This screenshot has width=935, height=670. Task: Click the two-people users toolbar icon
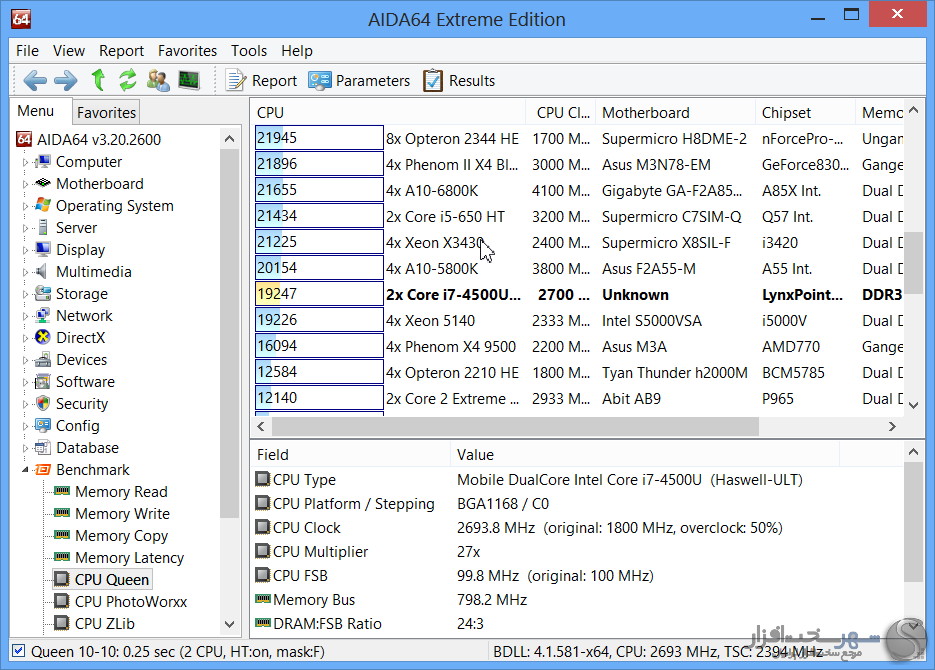click(158, 80)
